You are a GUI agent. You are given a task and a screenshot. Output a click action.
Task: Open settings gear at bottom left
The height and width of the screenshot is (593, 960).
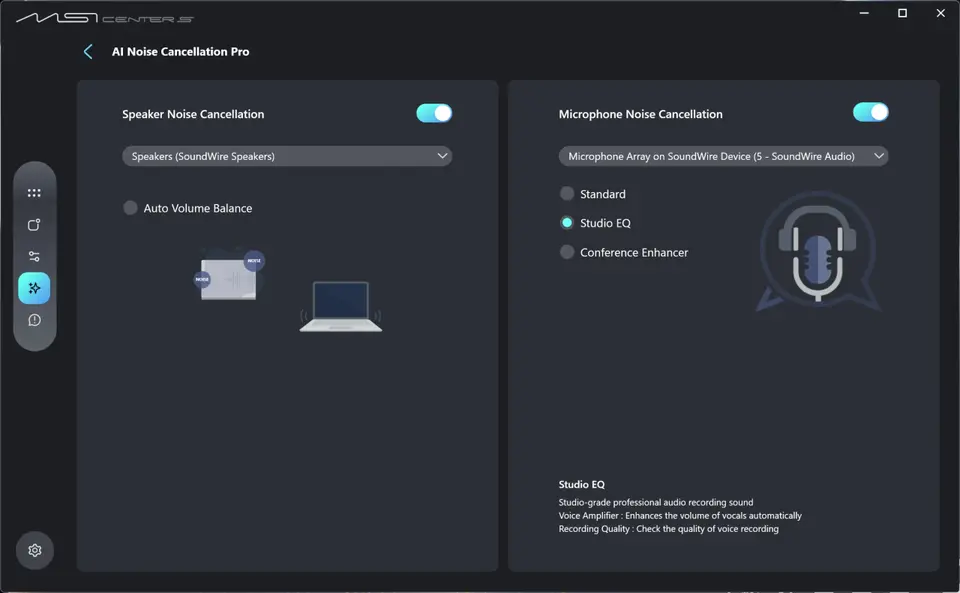pos(35,550)
